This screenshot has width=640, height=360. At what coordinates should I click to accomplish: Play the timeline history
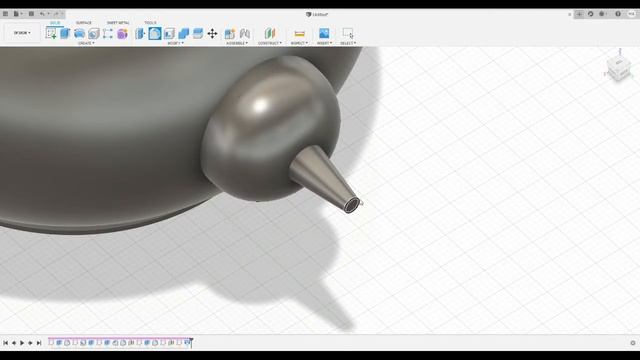[x=22, y=343]
